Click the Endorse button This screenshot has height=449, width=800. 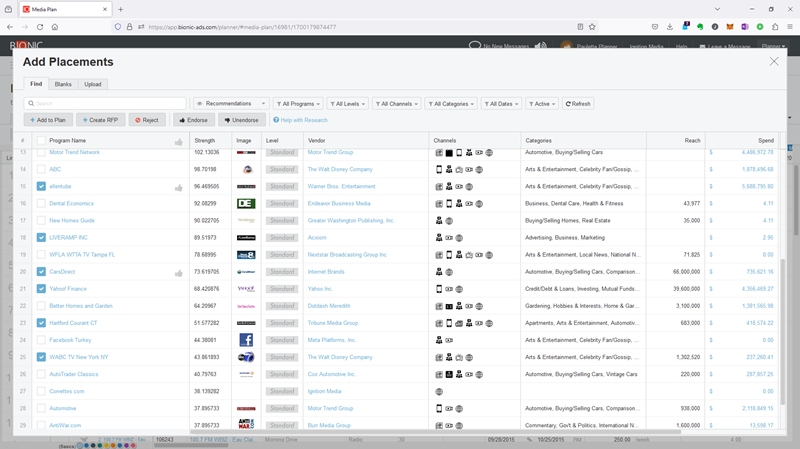coord(193,120)
